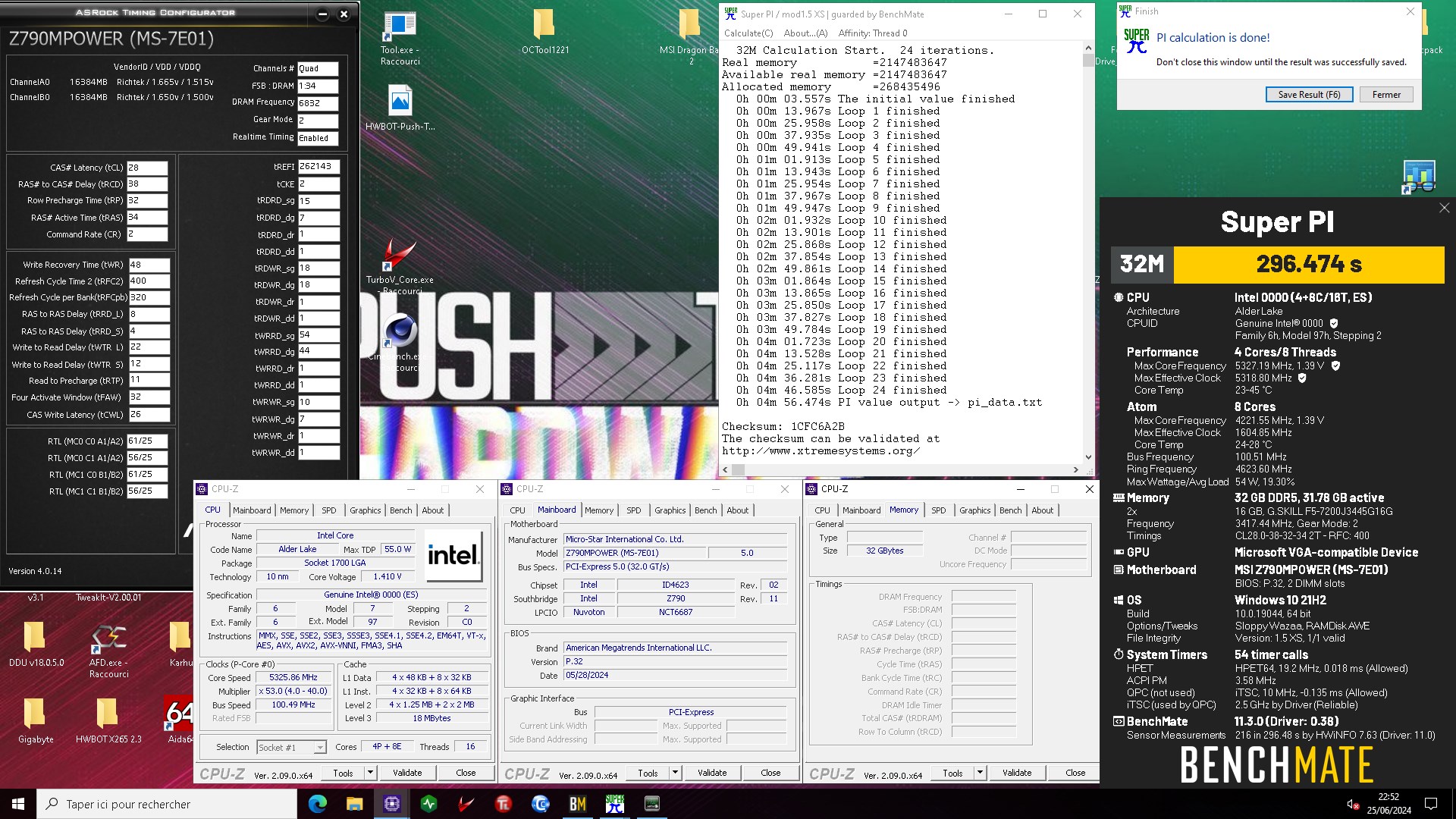Image resolution: width=1456 pixels, height=819 pixels.
Task: Click Close in the Mainboard CPU-Z window
Action: click(x=770, y=773)
